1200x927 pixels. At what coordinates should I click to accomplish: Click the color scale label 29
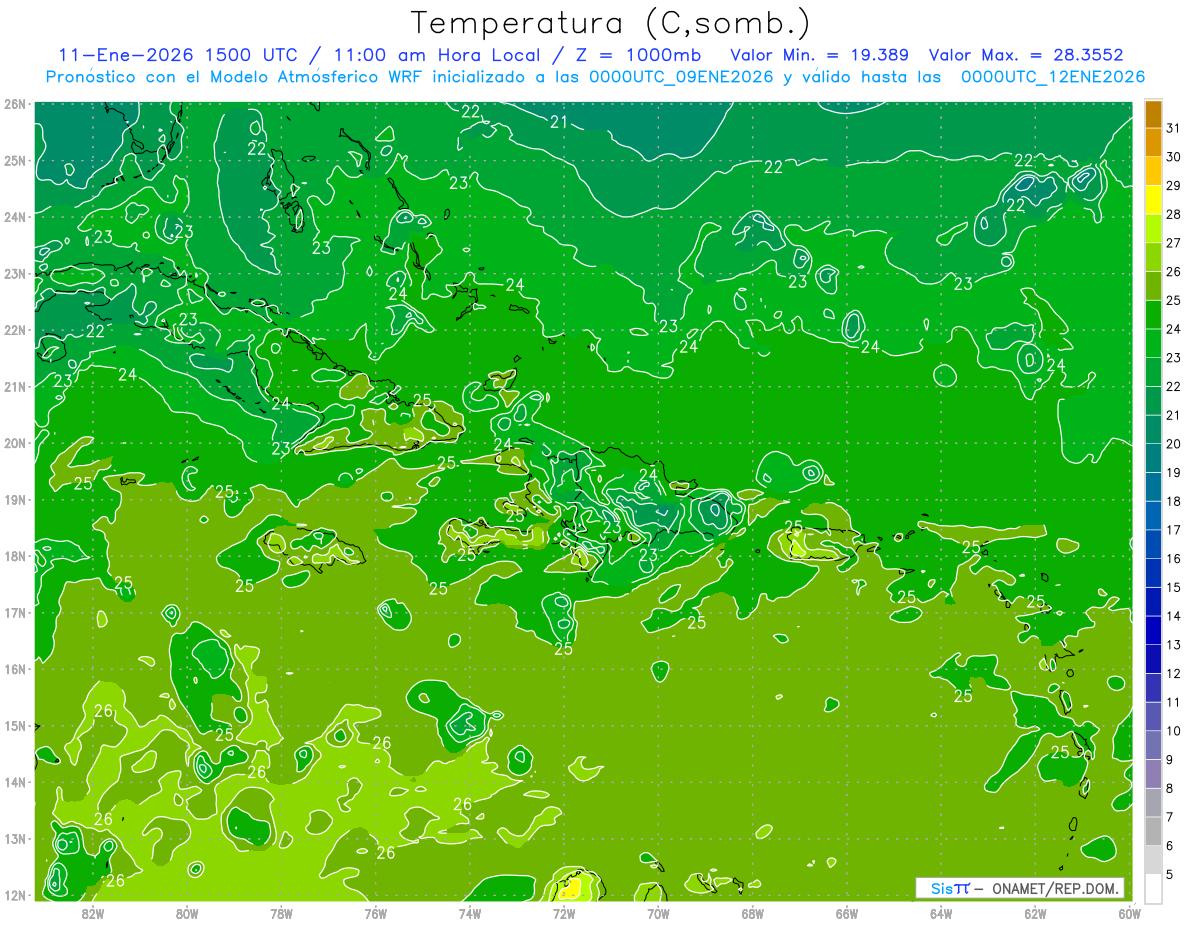tap(1174, 186)
